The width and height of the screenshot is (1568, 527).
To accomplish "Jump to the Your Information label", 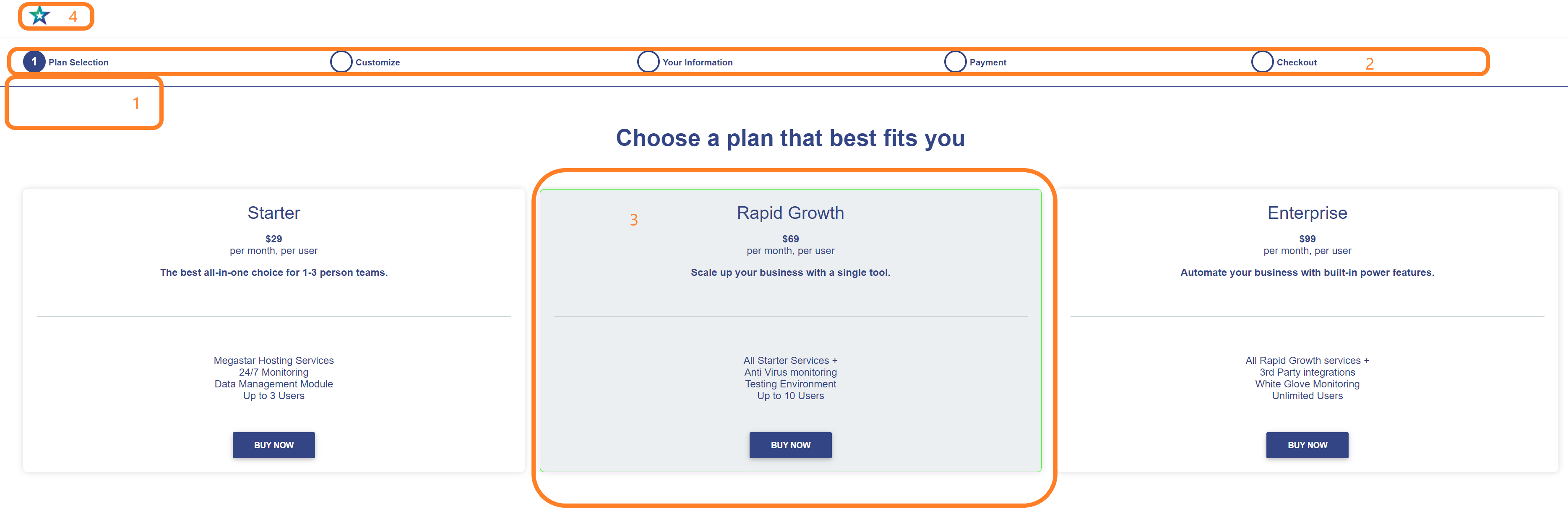I will coord(698,63).
